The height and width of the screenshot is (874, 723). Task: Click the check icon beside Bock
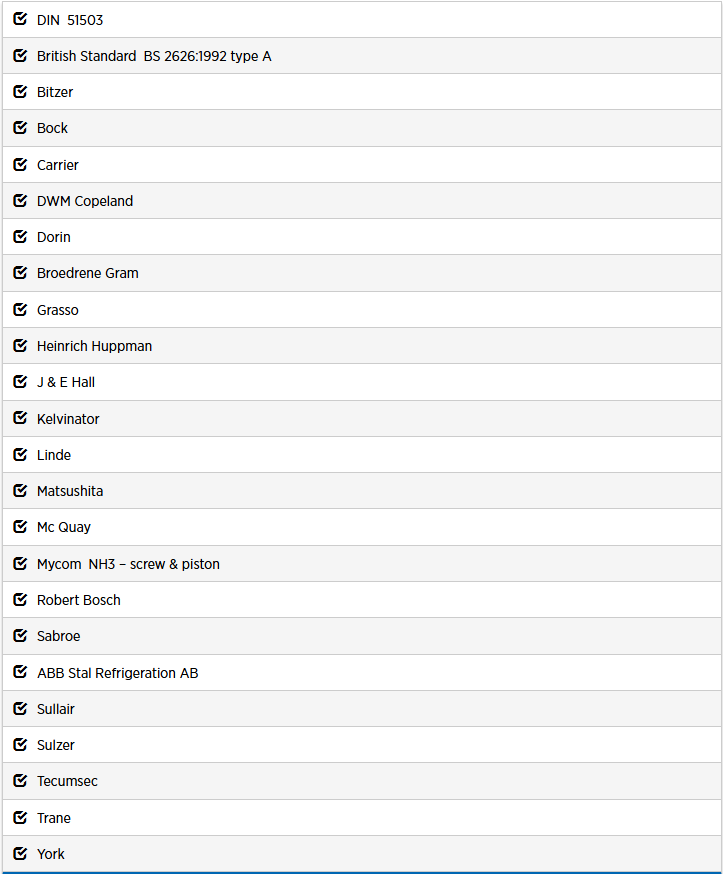pos(20,127)
